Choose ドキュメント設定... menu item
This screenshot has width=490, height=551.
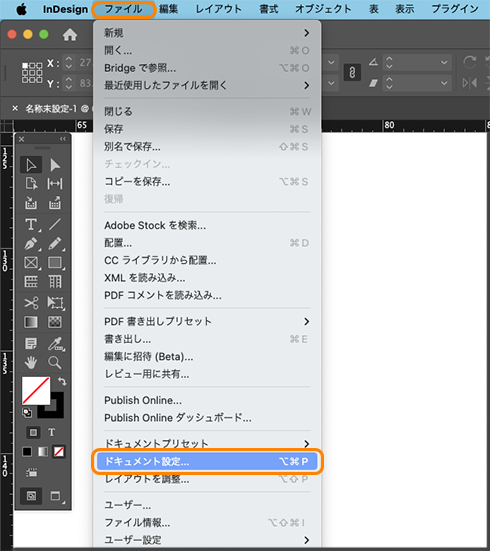tap(207, 461)
